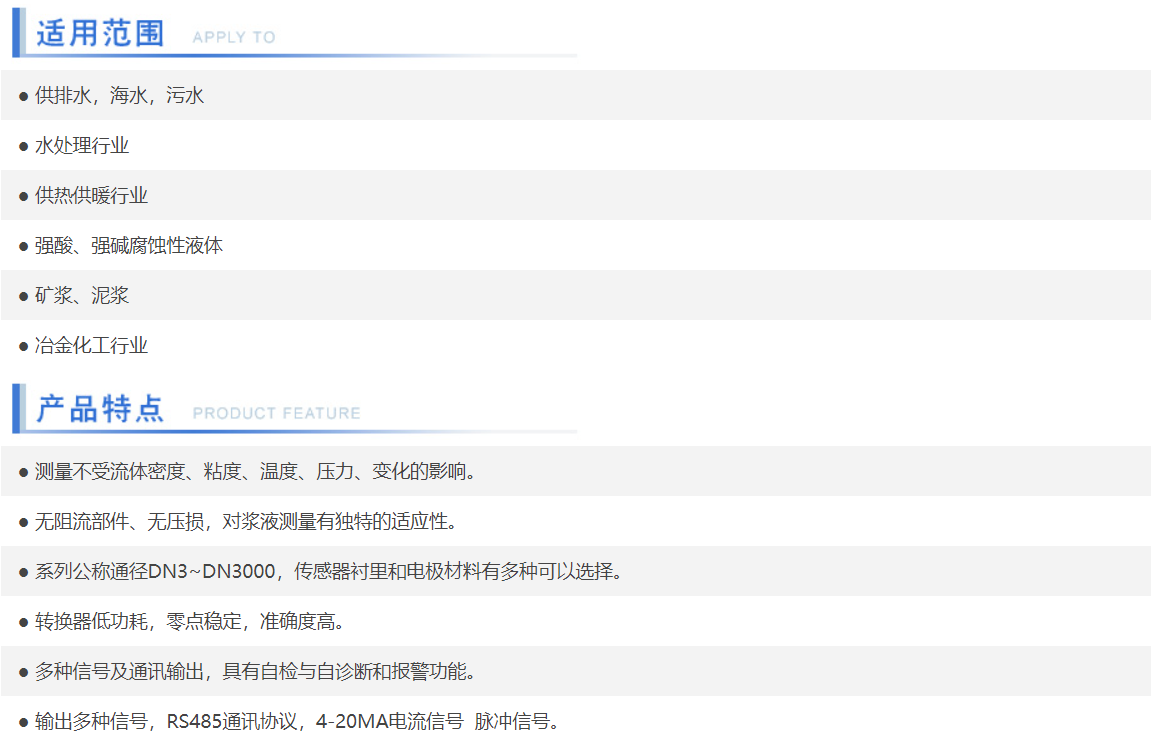
Task: Select the 矿浆、泥浆 list row
Action: pyautogui.click(x=82, y=296)
